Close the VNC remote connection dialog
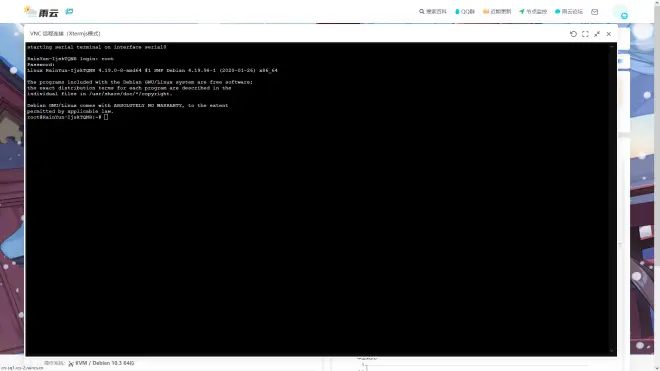The image size is (660, 371). click(609, 34)
